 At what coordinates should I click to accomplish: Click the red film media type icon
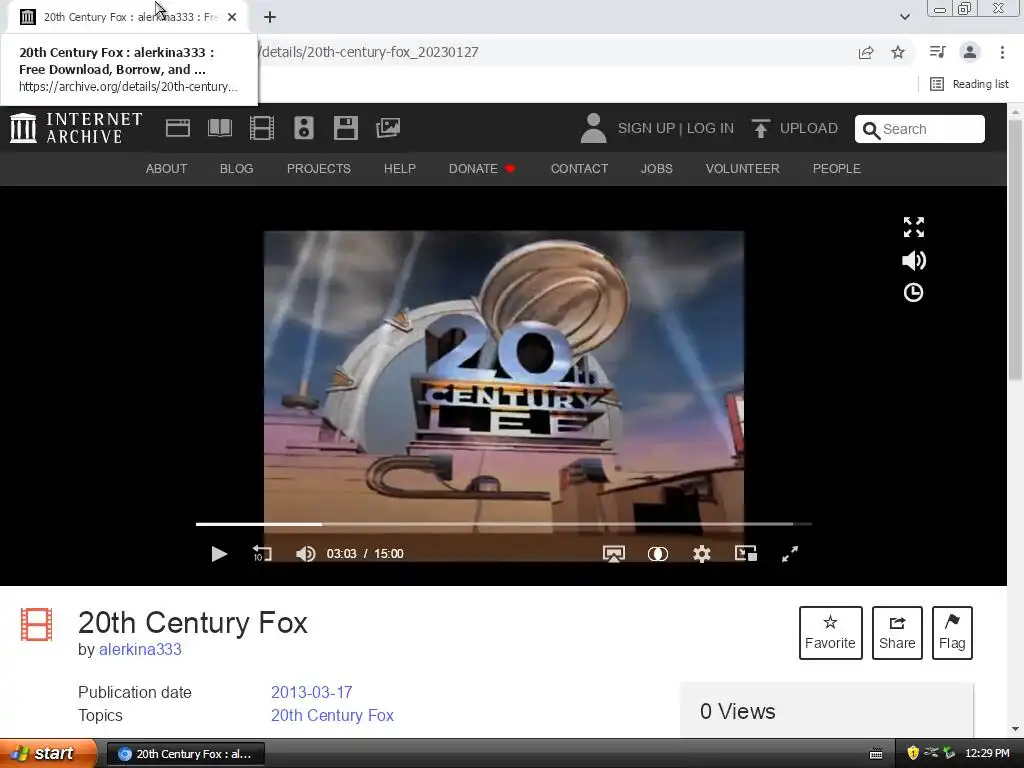coord(36,624)
